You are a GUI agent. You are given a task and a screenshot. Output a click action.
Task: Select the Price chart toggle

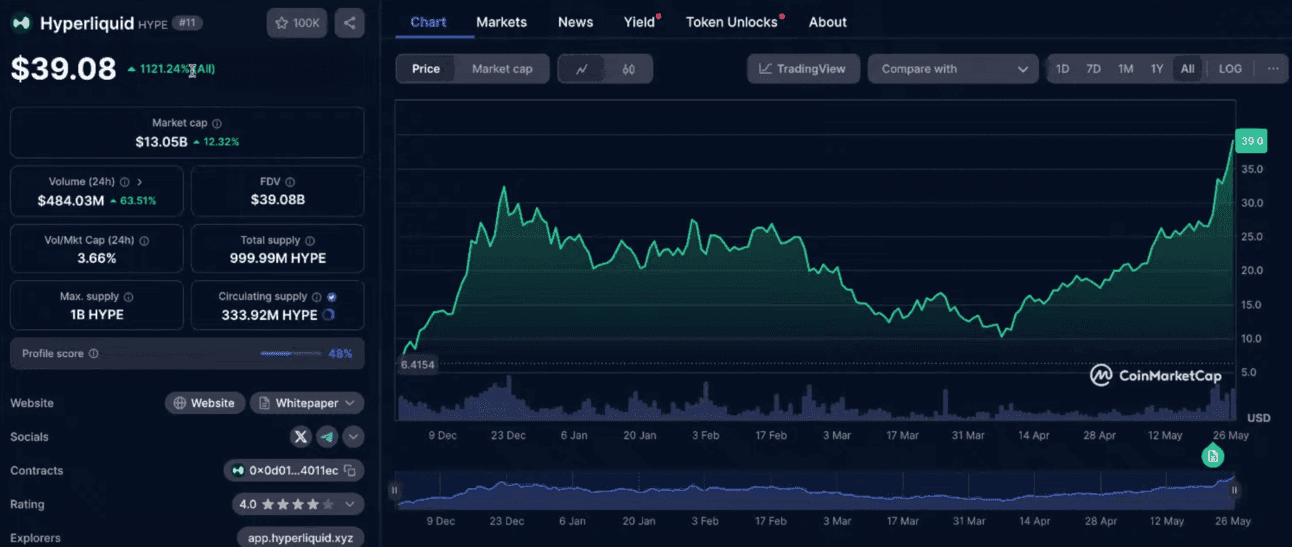point(426,69)
